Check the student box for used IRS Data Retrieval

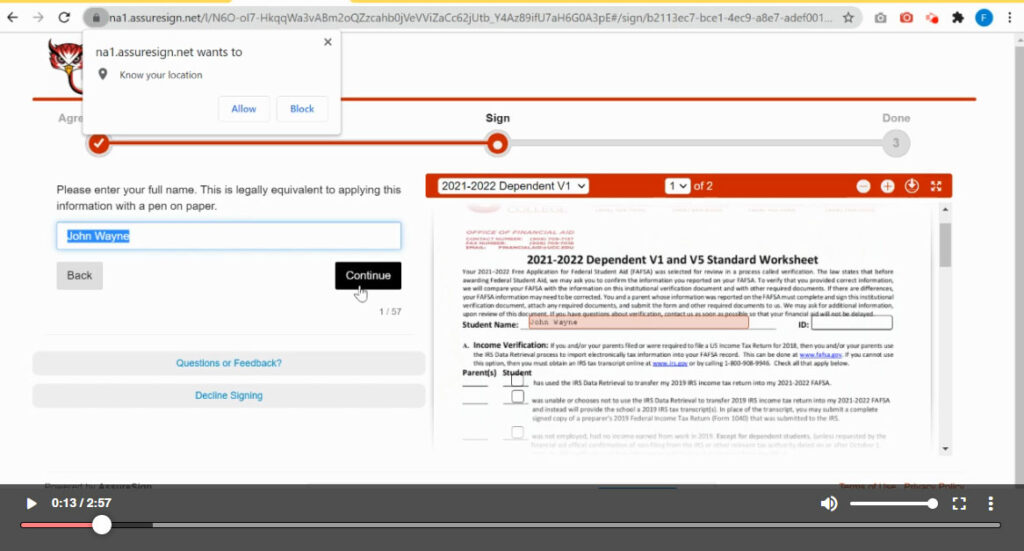click(x=517, y=380)
